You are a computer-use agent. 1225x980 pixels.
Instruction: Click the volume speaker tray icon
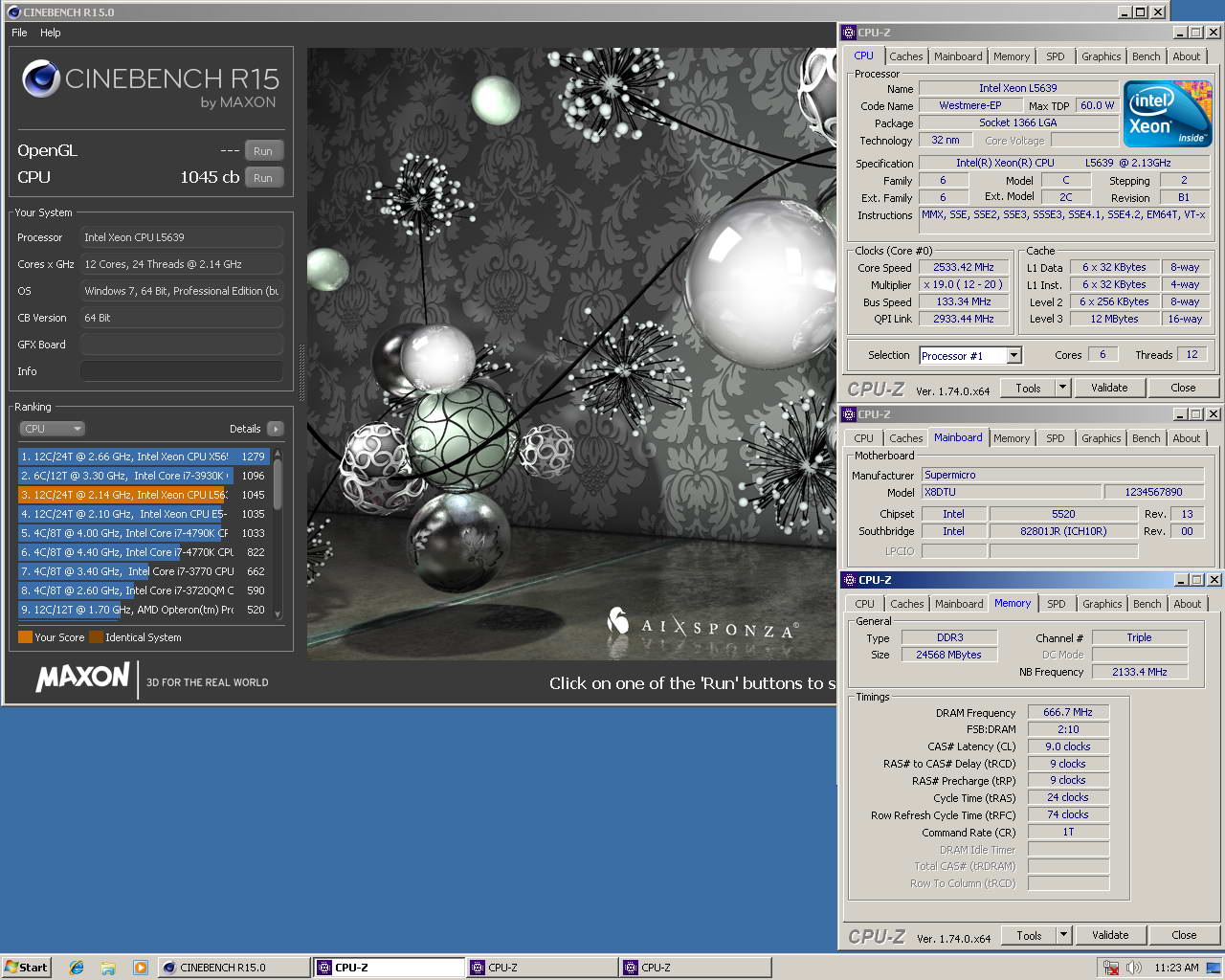pos(1134,968)
